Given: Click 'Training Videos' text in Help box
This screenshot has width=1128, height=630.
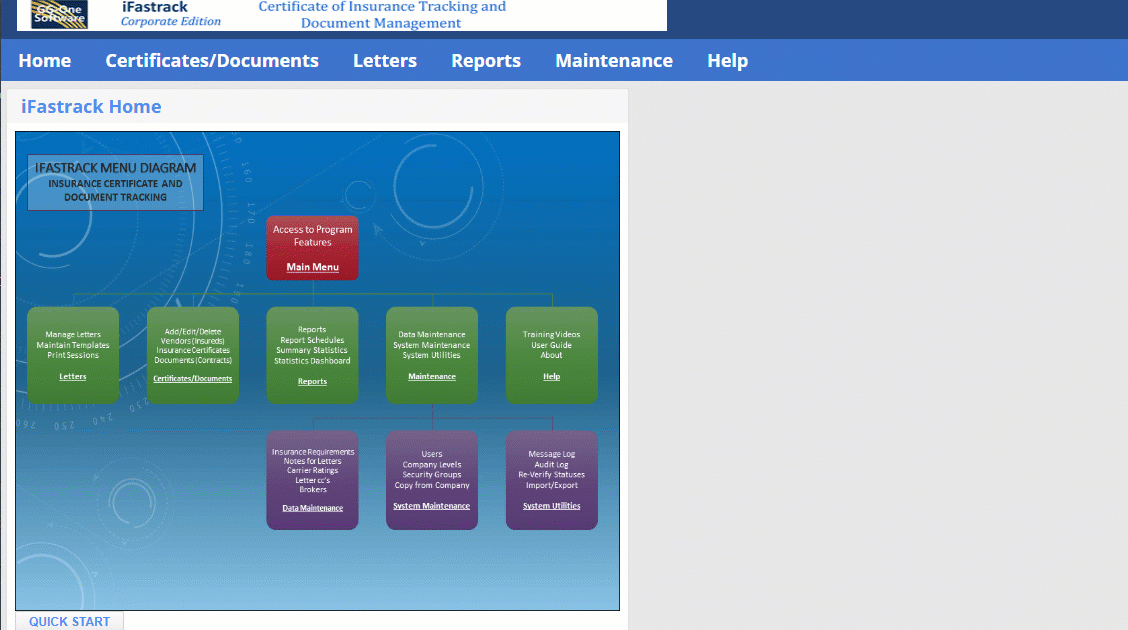Looking at the screenshot, I should coord(552,334).
